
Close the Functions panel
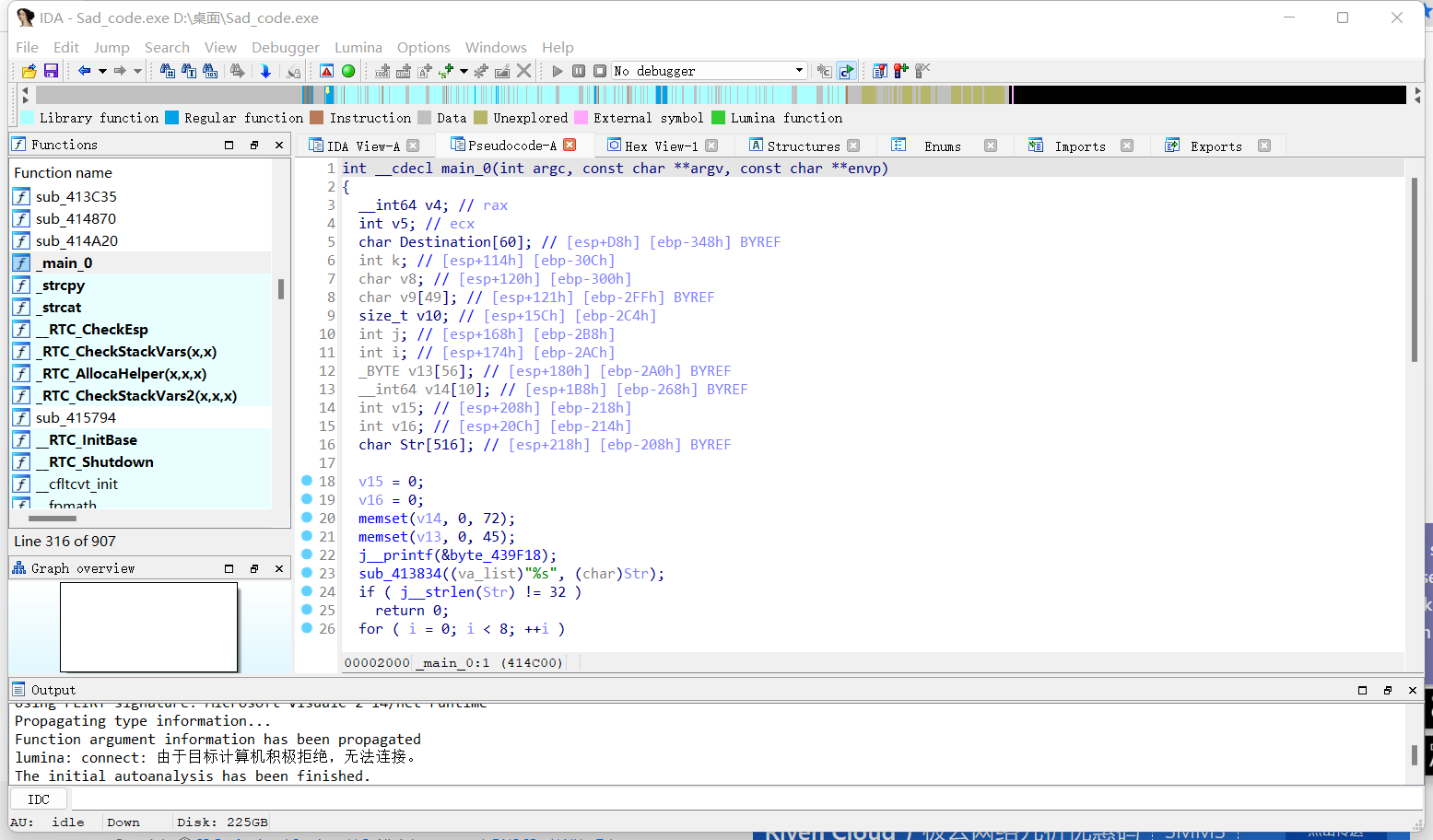[x=279, y=145]
